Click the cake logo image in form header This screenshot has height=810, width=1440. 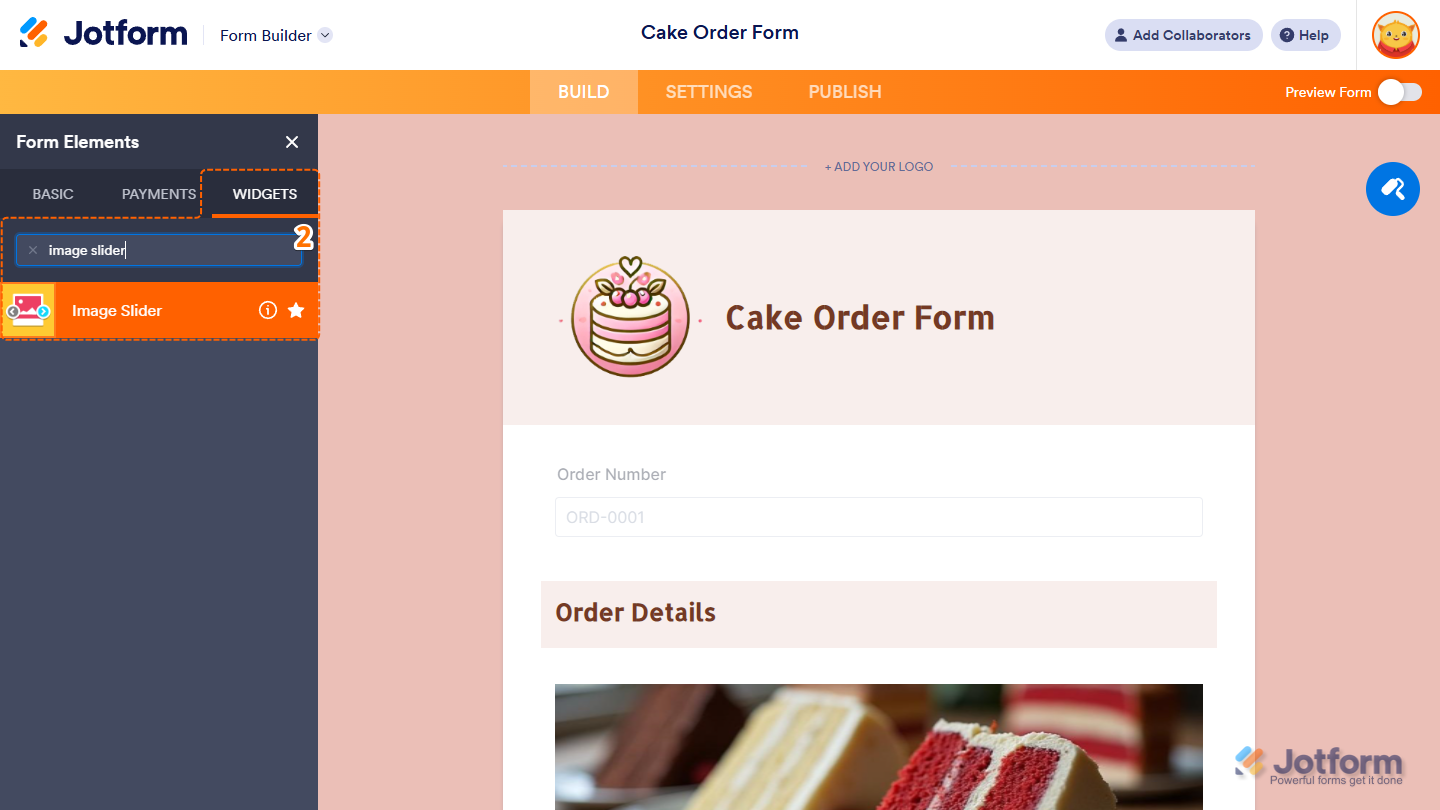pos(630,317)
